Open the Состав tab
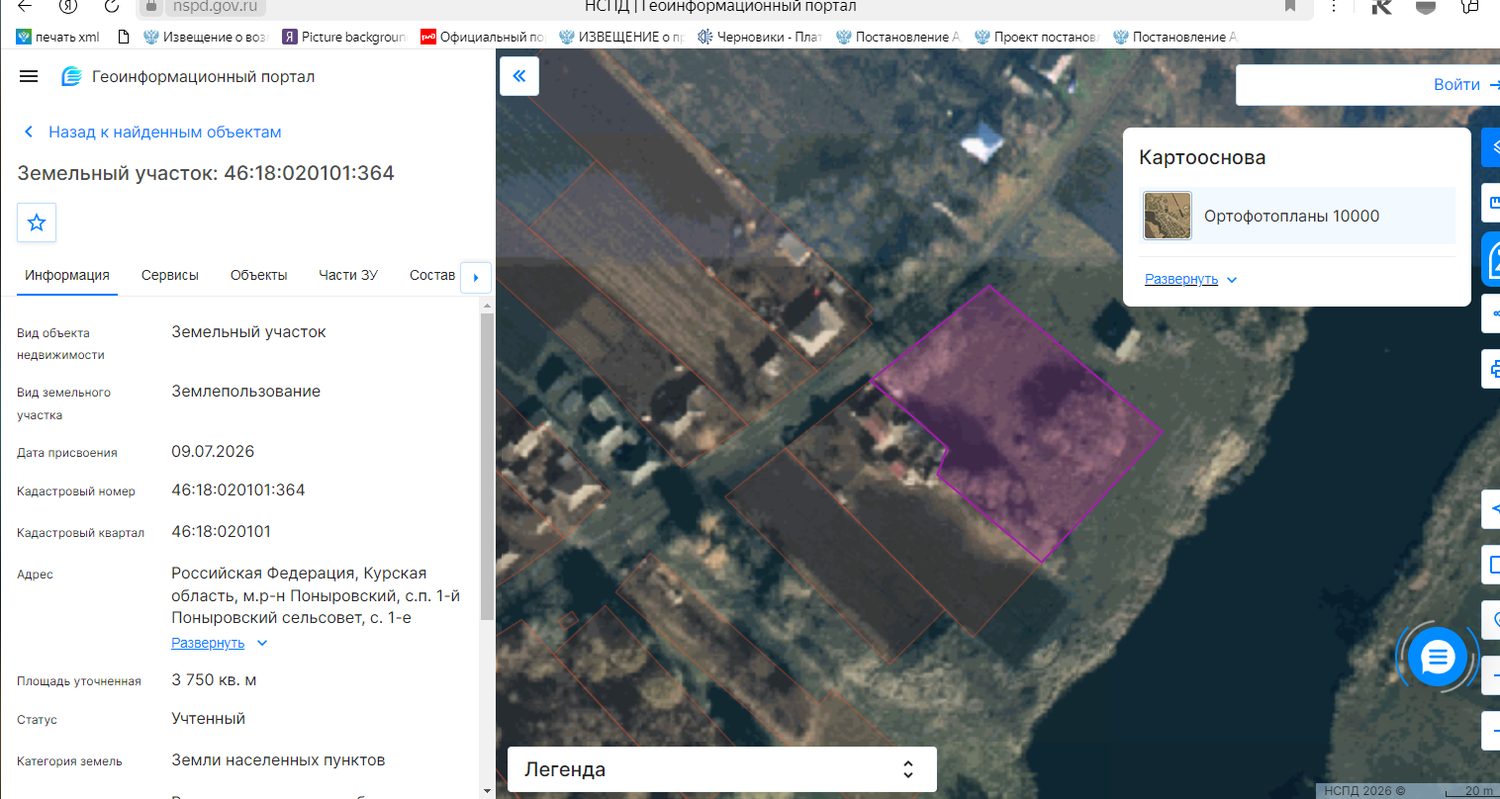1500x799 pixels. [x=432, y=275]
